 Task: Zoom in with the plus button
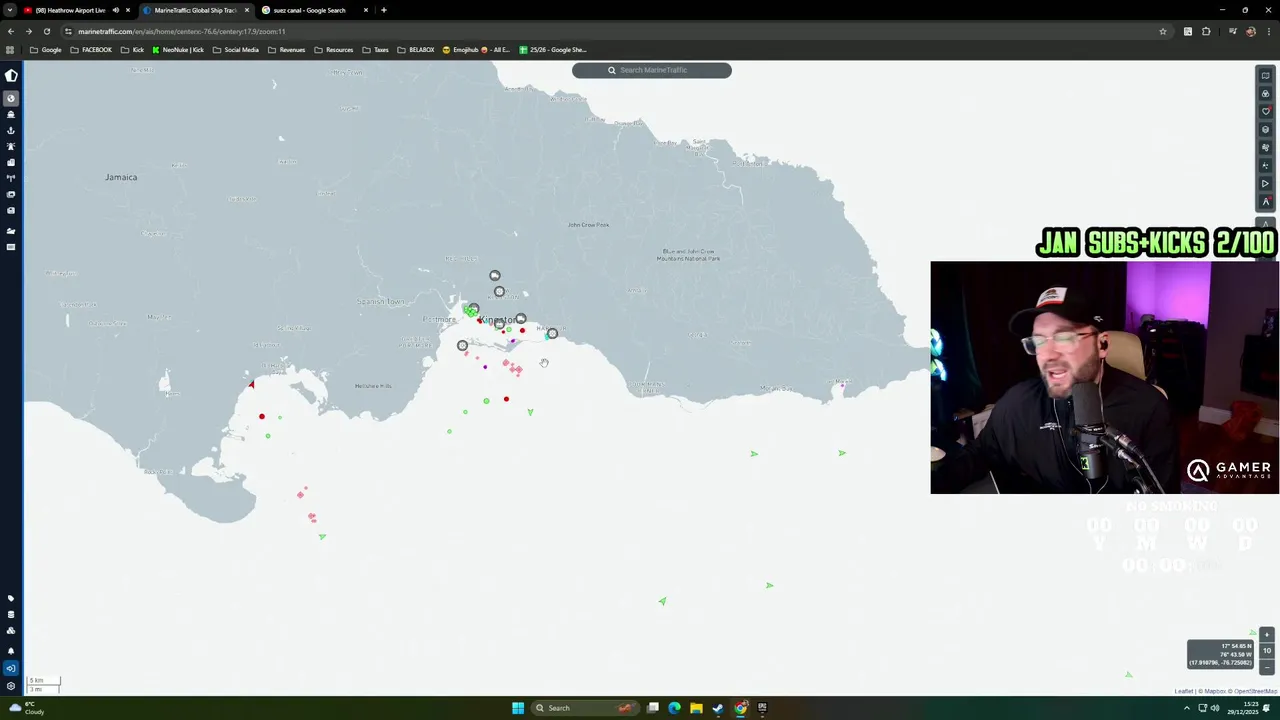click(x=1266, y=635)
